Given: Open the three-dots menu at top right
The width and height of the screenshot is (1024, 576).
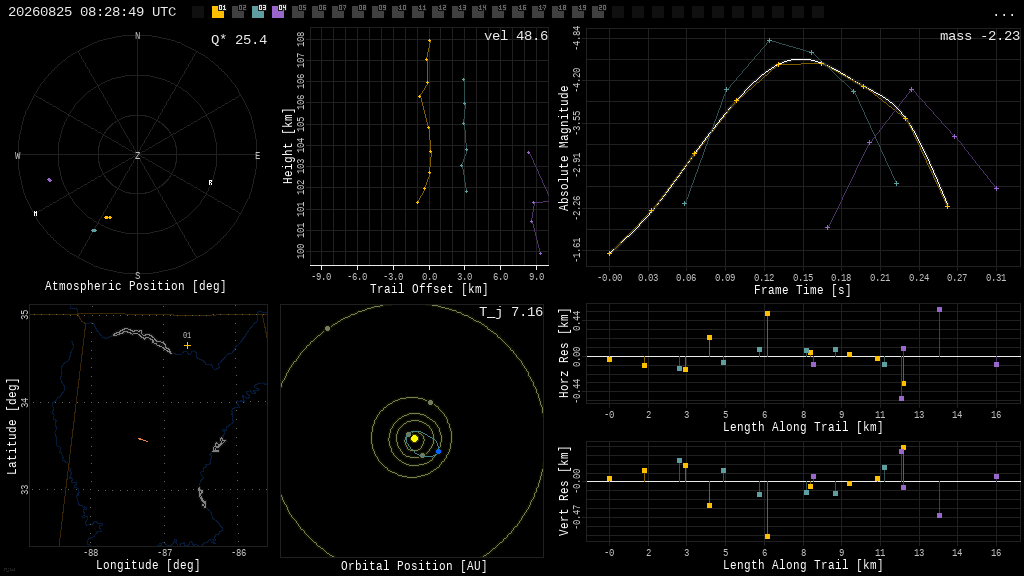Looking at the screenshot, I should 1003,14.
